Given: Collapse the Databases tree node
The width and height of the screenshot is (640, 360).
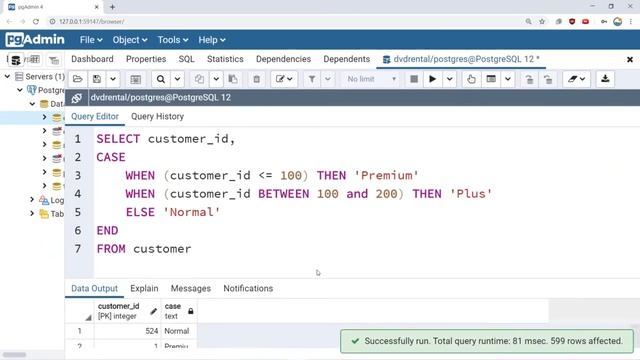Looking at the screenshot, I should coord(32,104).
